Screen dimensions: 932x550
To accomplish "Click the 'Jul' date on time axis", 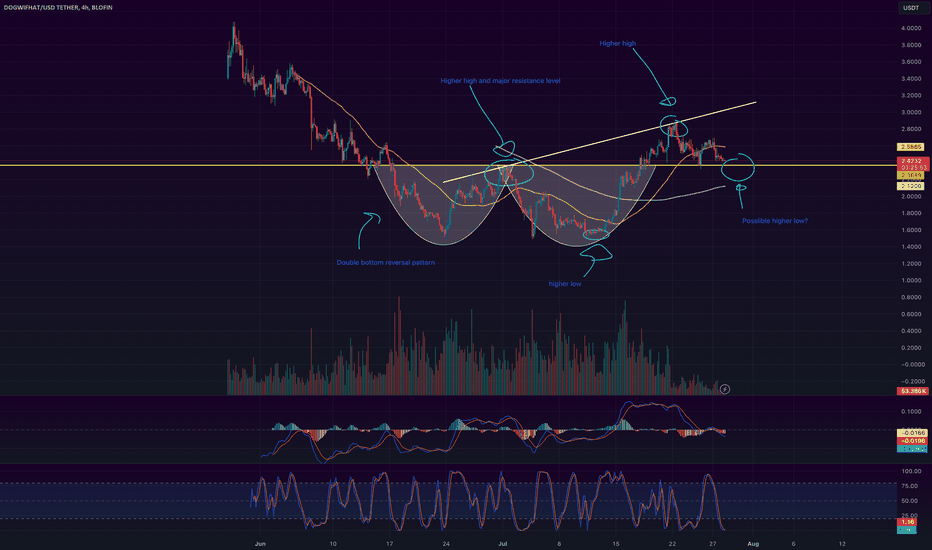I will click(x=503, y=543).
